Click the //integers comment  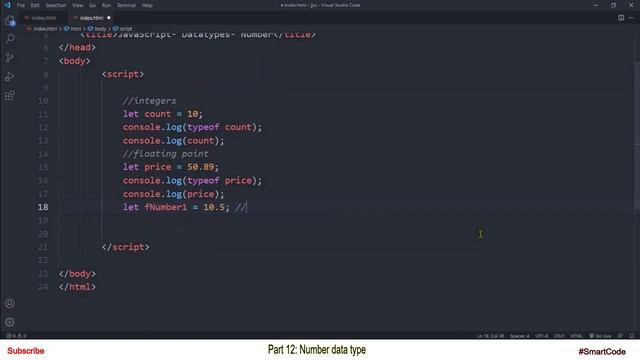(149, 100)
